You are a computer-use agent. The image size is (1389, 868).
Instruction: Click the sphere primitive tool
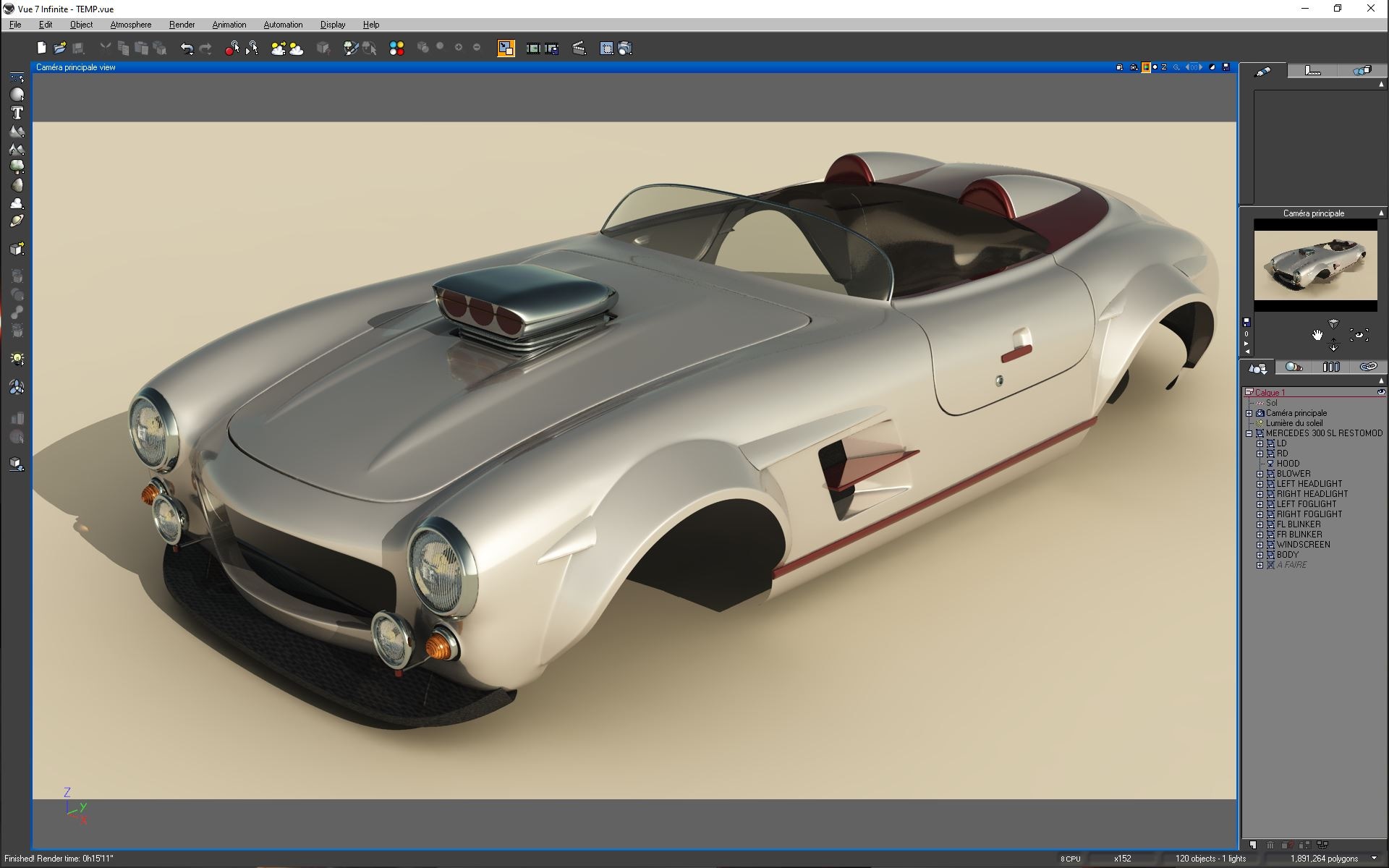tap(17, 95)
